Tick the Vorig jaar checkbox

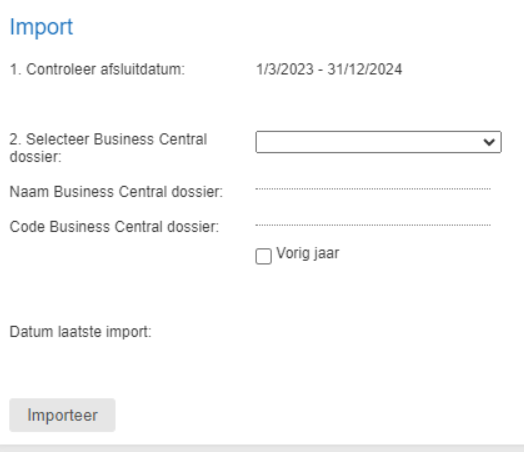(263, 256)
